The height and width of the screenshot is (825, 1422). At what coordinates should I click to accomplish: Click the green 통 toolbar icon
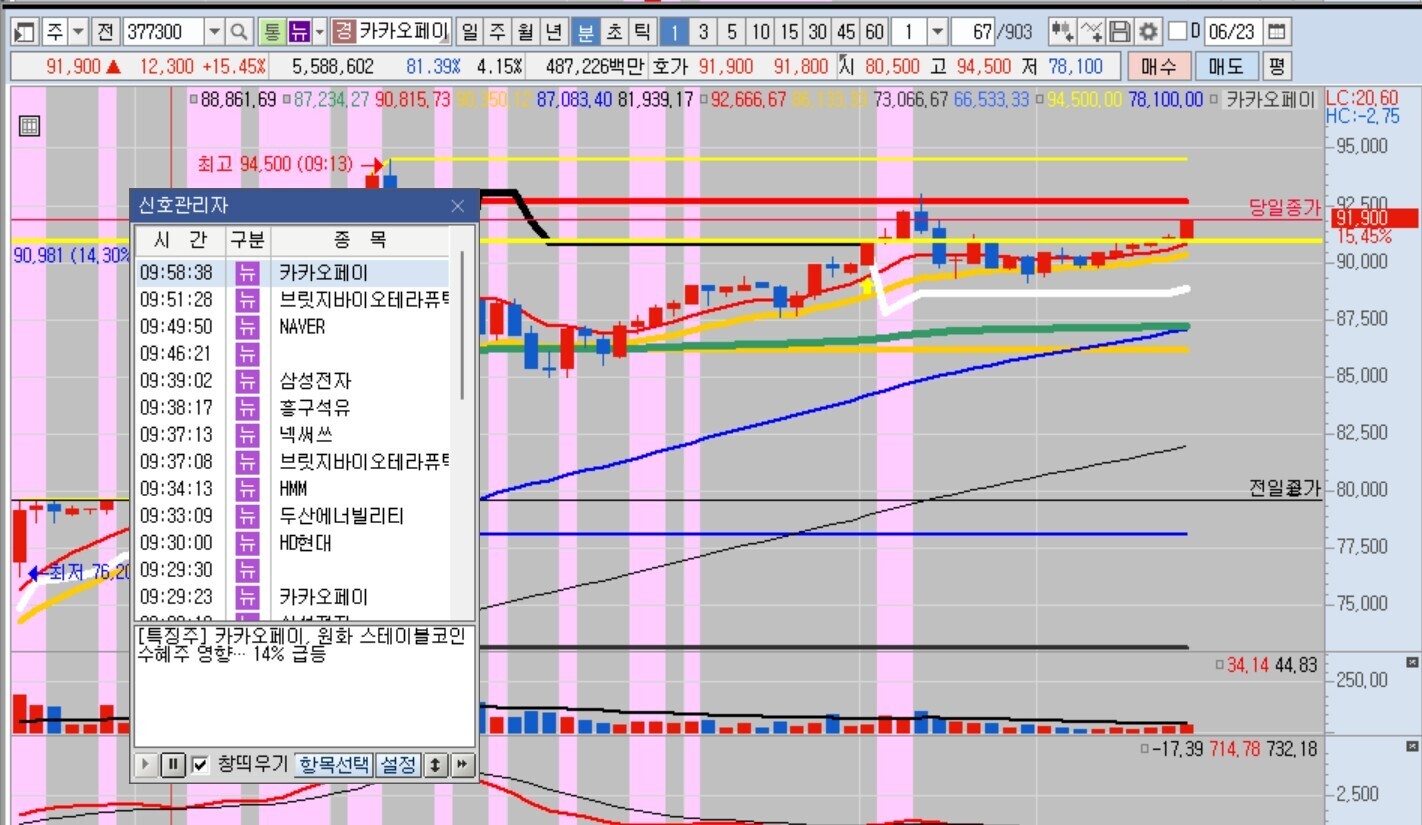(x=271, y=32)
